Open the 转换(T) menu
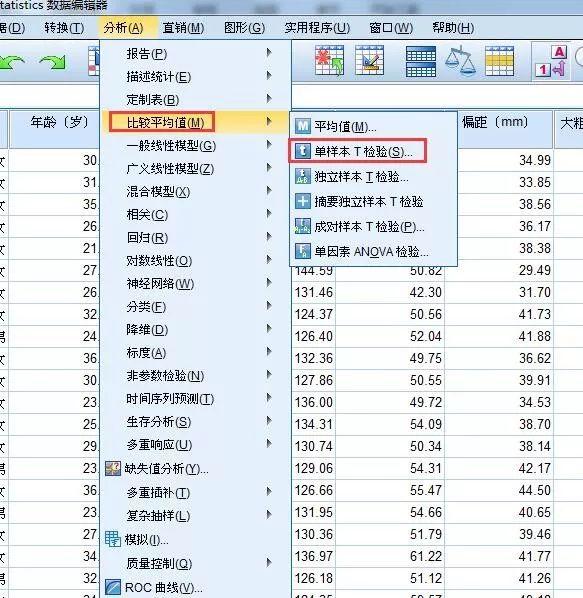The image size is (583, 598). pyautogui.click(x=64, y=28)
